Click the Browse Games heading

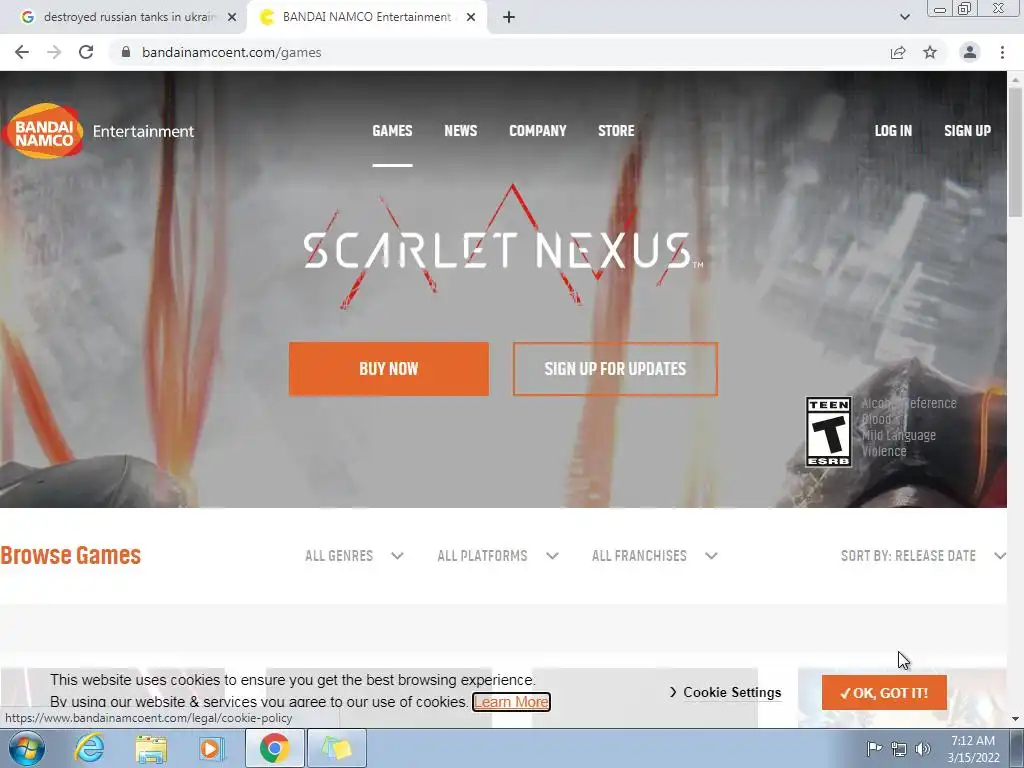pyautogui.click(x=71, y=555)
